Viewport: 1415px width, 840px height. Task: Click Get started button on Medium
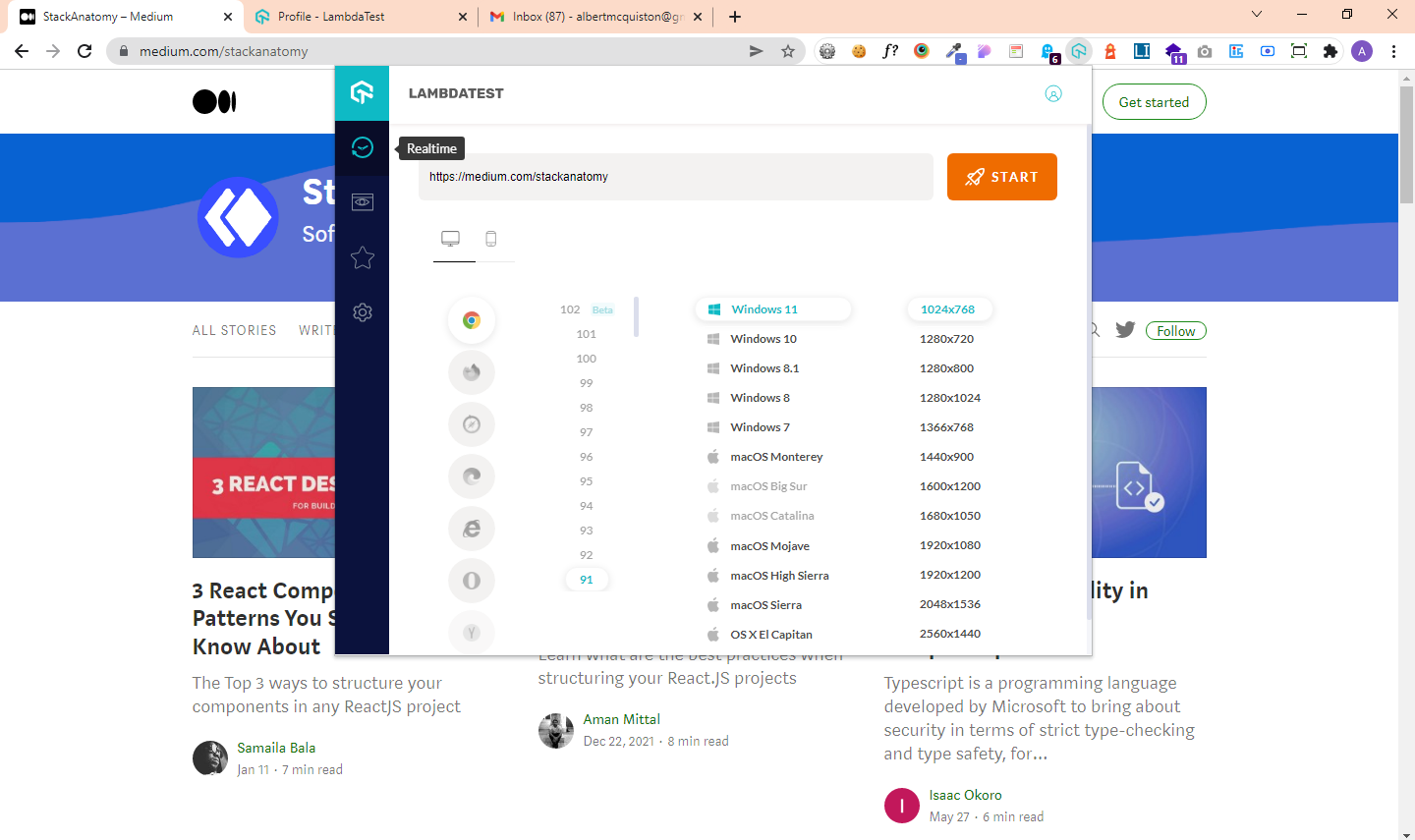[1154, 102]
